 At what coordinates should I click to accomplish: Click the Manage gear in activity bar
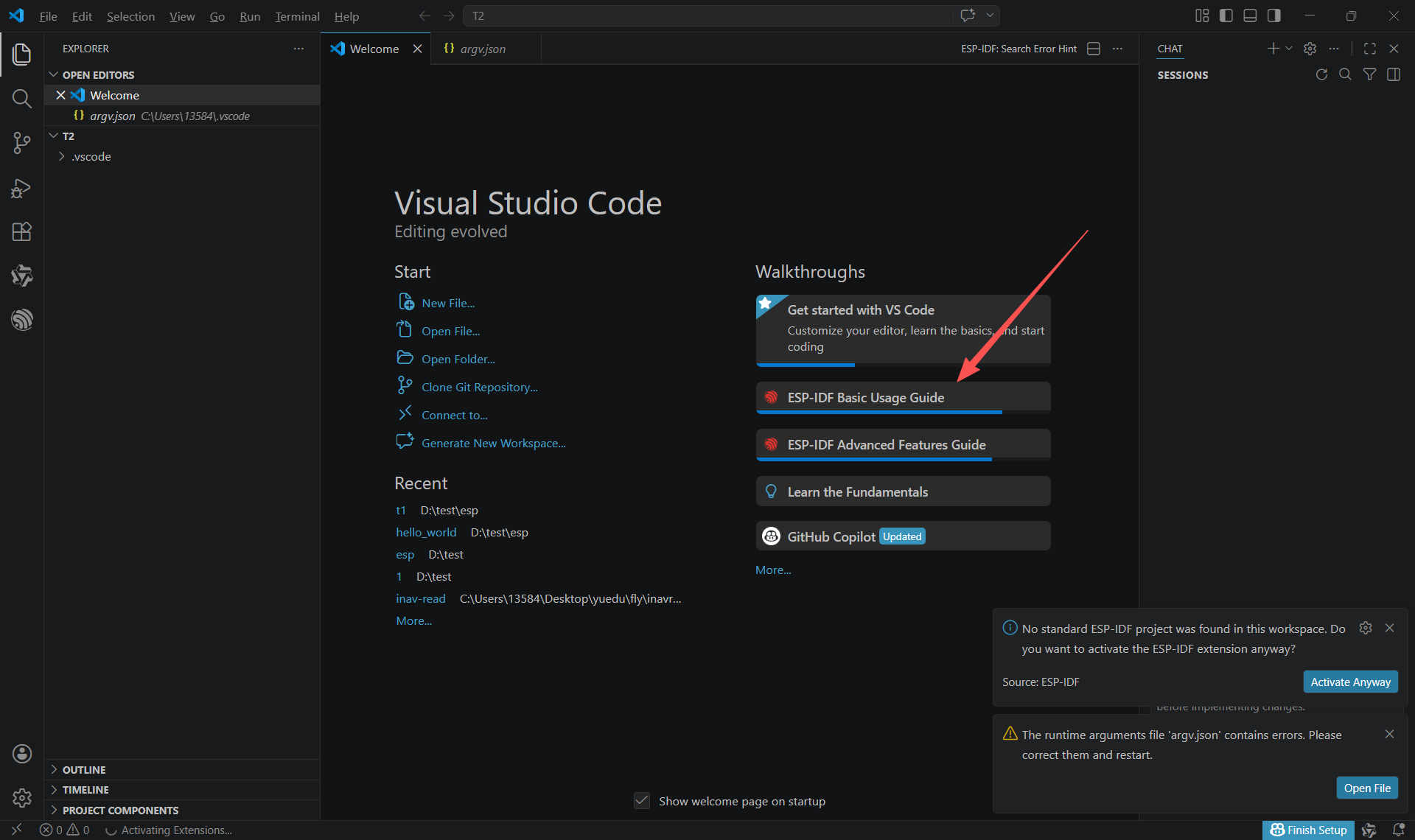click(x=21, y=797)
